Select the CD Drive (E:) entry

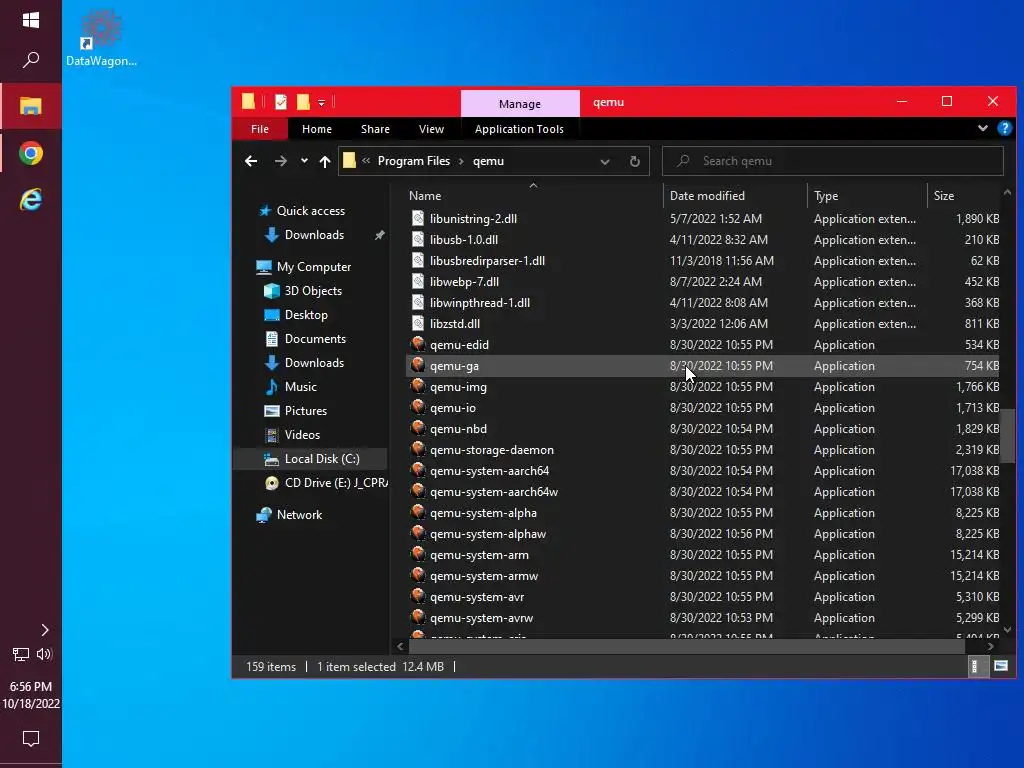coord(336,483)
